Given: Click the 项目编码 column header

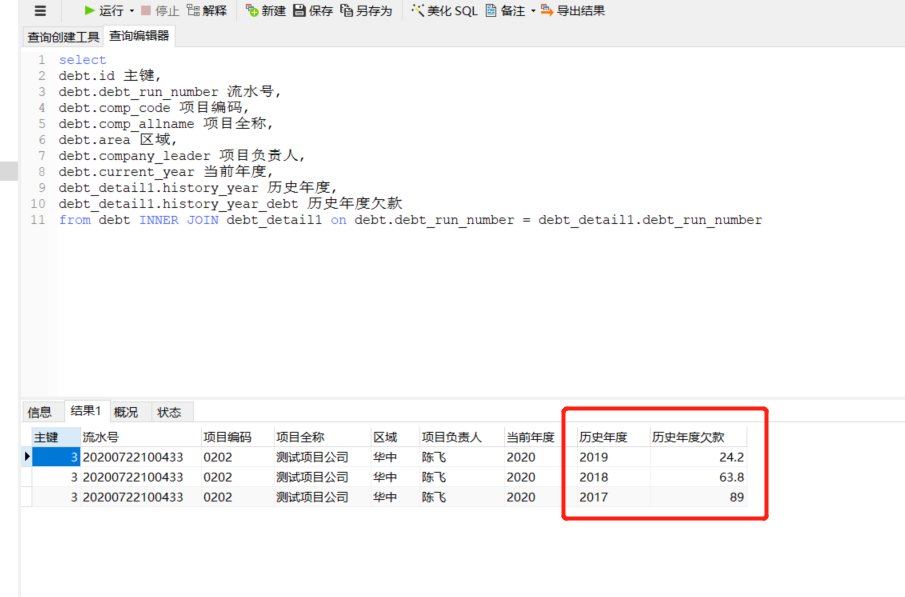Looking at the screenshot, I should (237, 437).
